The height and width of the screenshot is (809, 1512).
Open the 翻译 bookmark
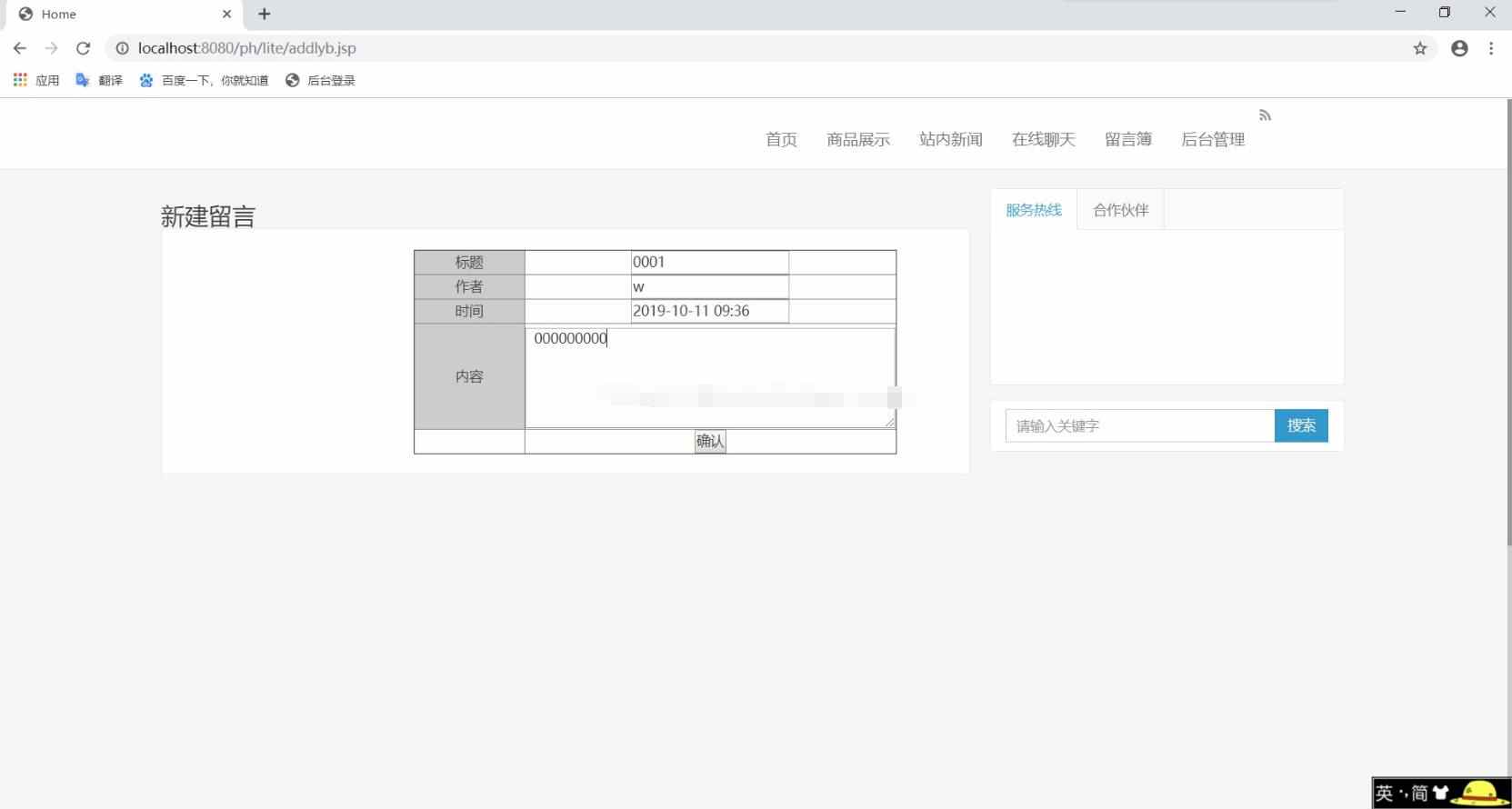[99, 80]
